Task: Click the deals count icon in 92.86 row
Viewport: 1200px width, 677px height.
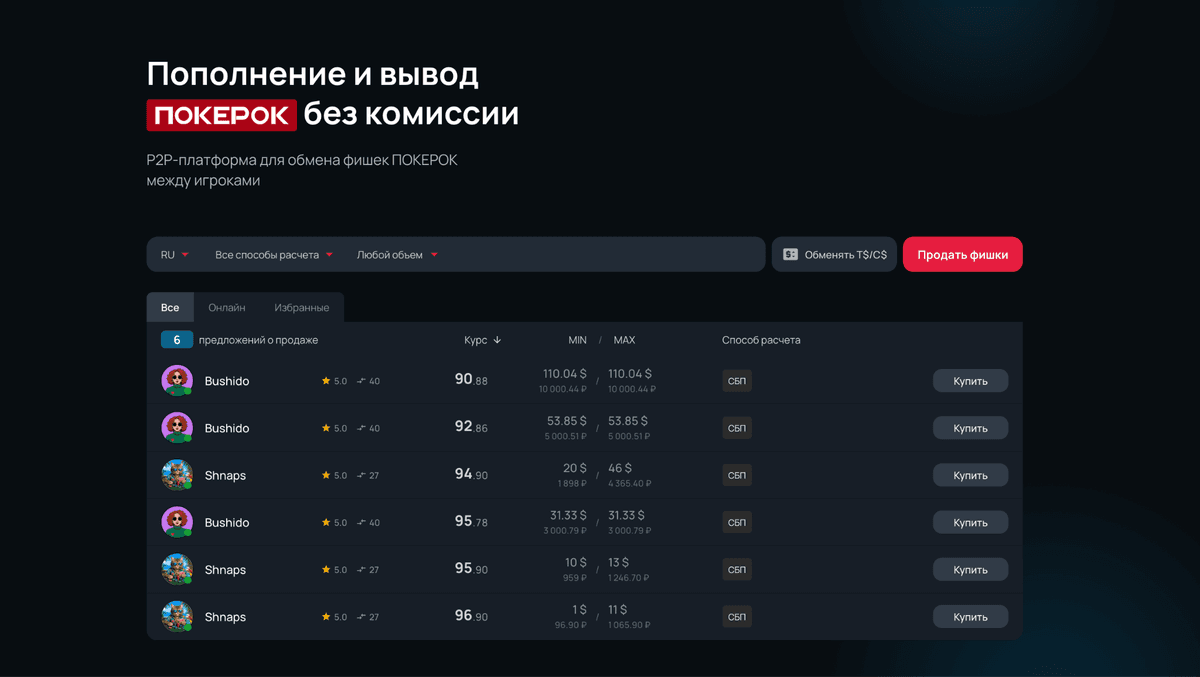Action: tap(361, 428)
